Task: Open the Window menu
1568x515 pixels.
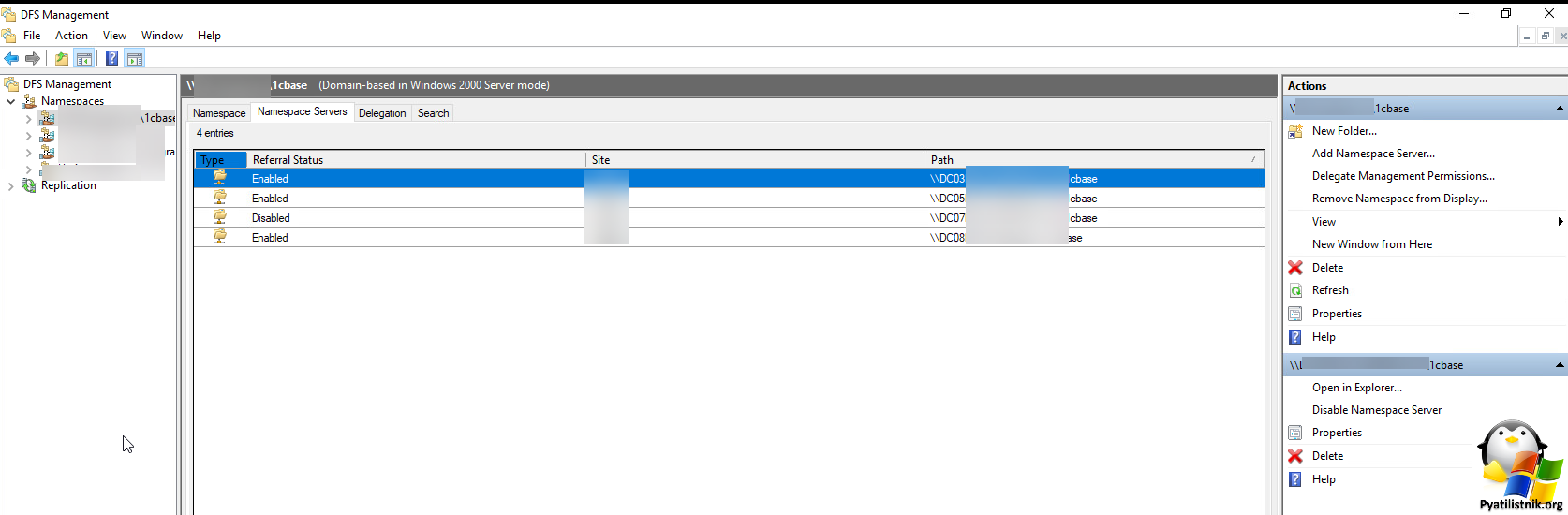Action: tap(162, 36)
